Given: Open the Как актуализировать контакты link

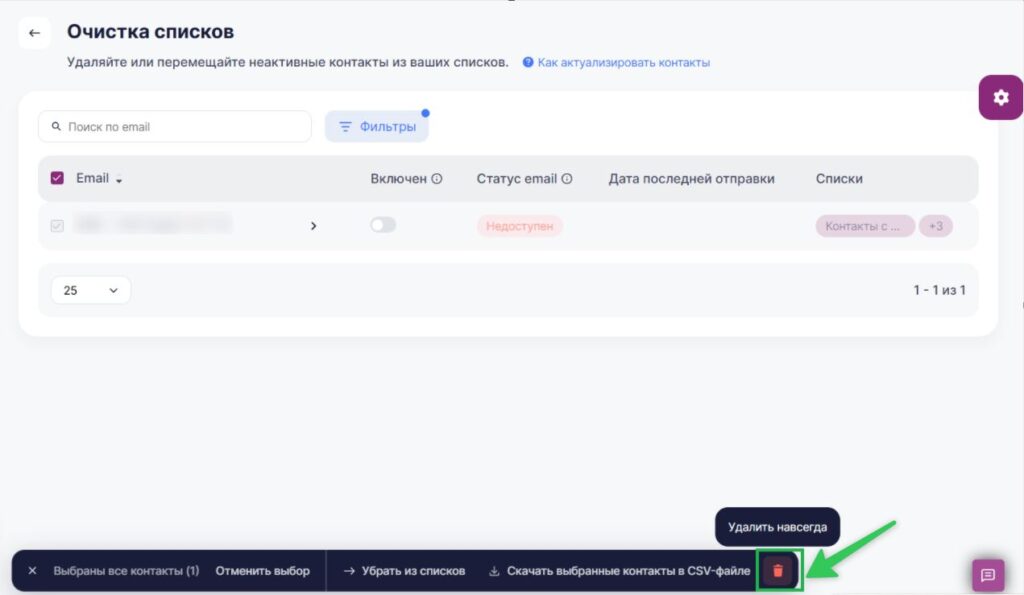Looking at the screenshot, I should click(624, 63).
